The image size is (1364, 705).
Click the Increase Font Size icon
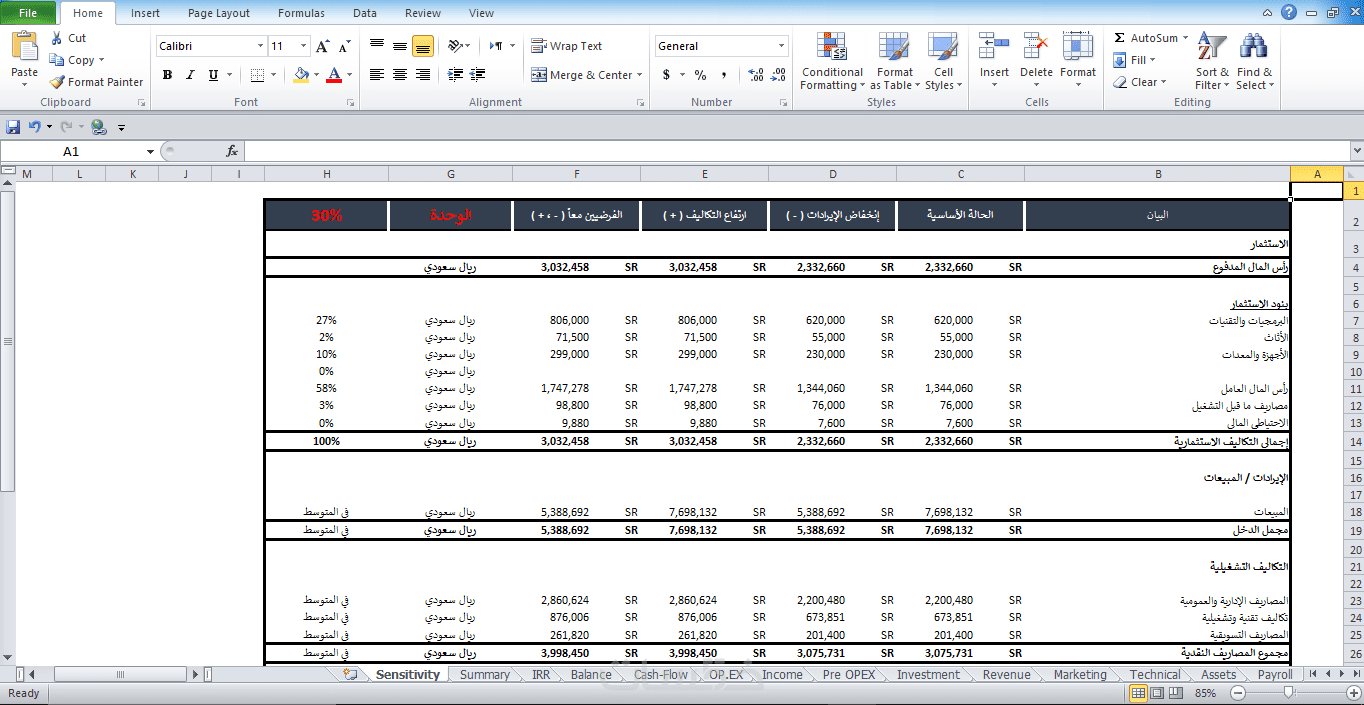tap(323, 46)
